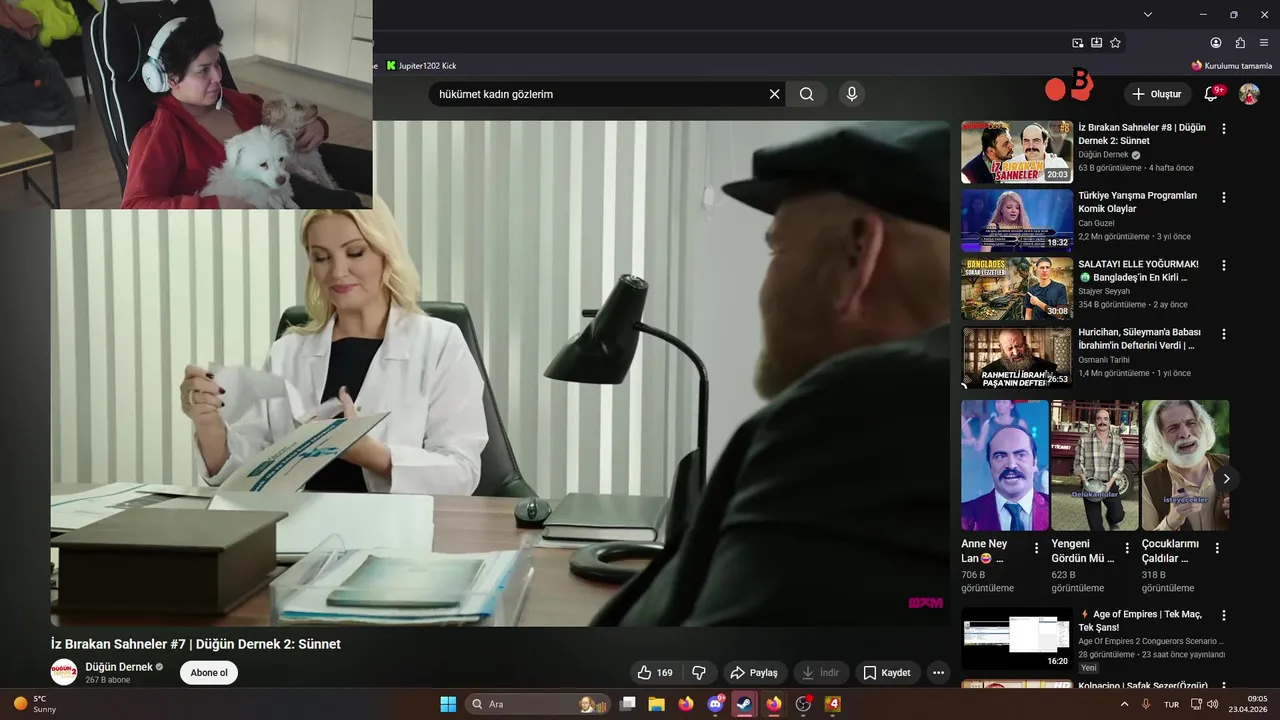
Task: Subscribe with Abone ol button
Action: tap(209, 673)
